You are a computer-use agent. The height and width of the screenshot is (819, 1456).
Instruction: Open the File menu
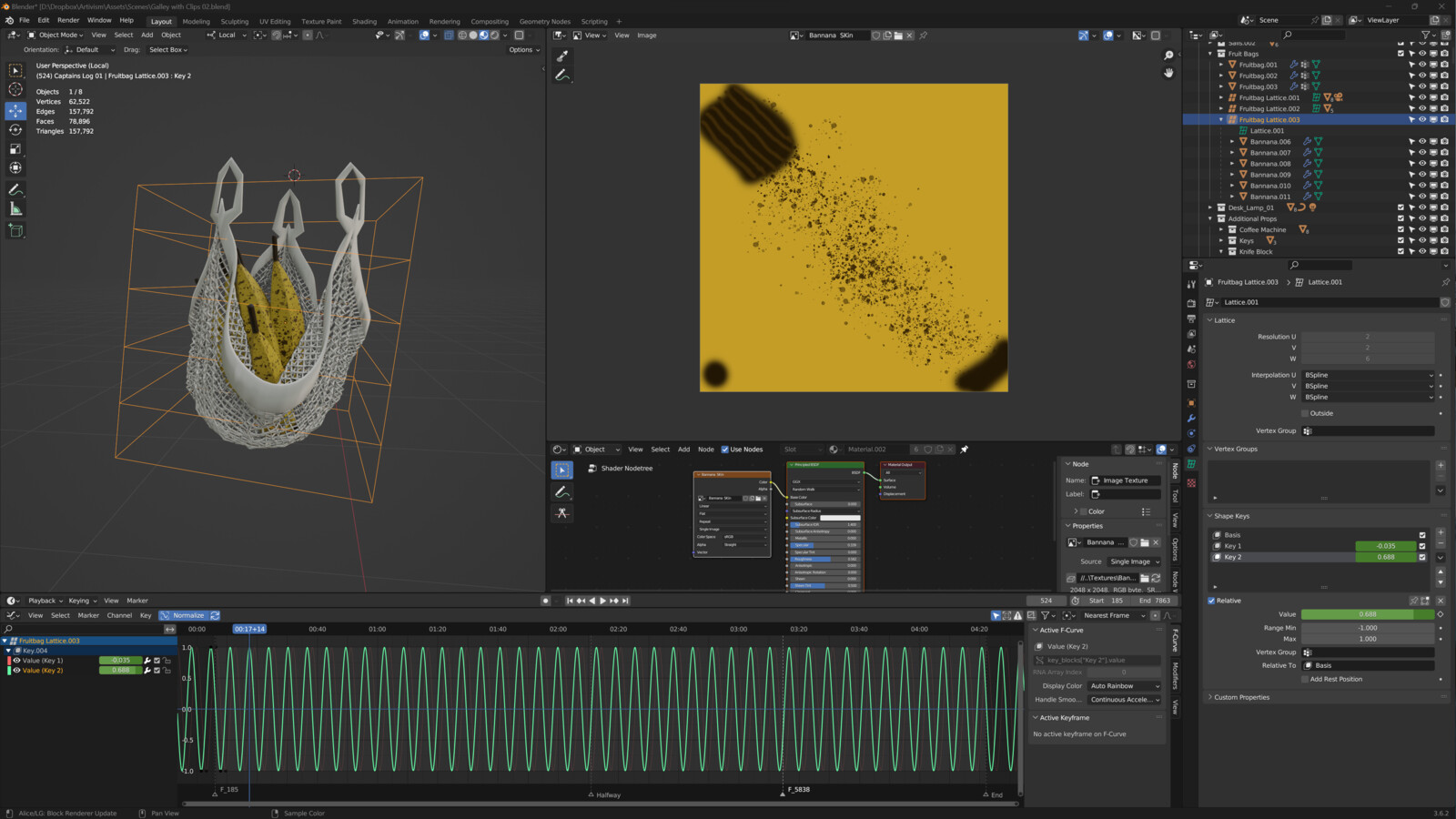25,20
